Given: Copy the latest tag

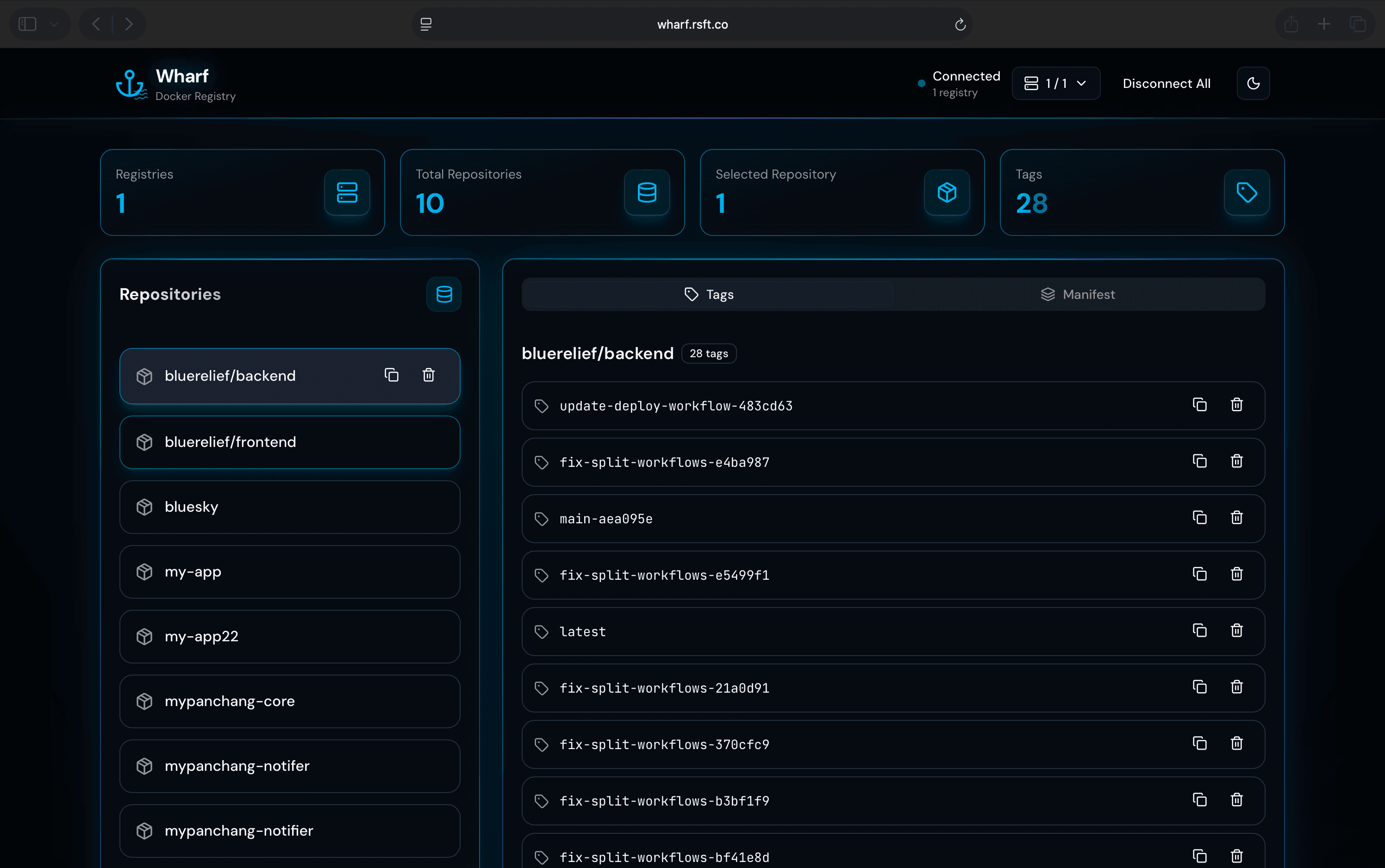Looking at the screenshot, I should [x=1199, y=631].
